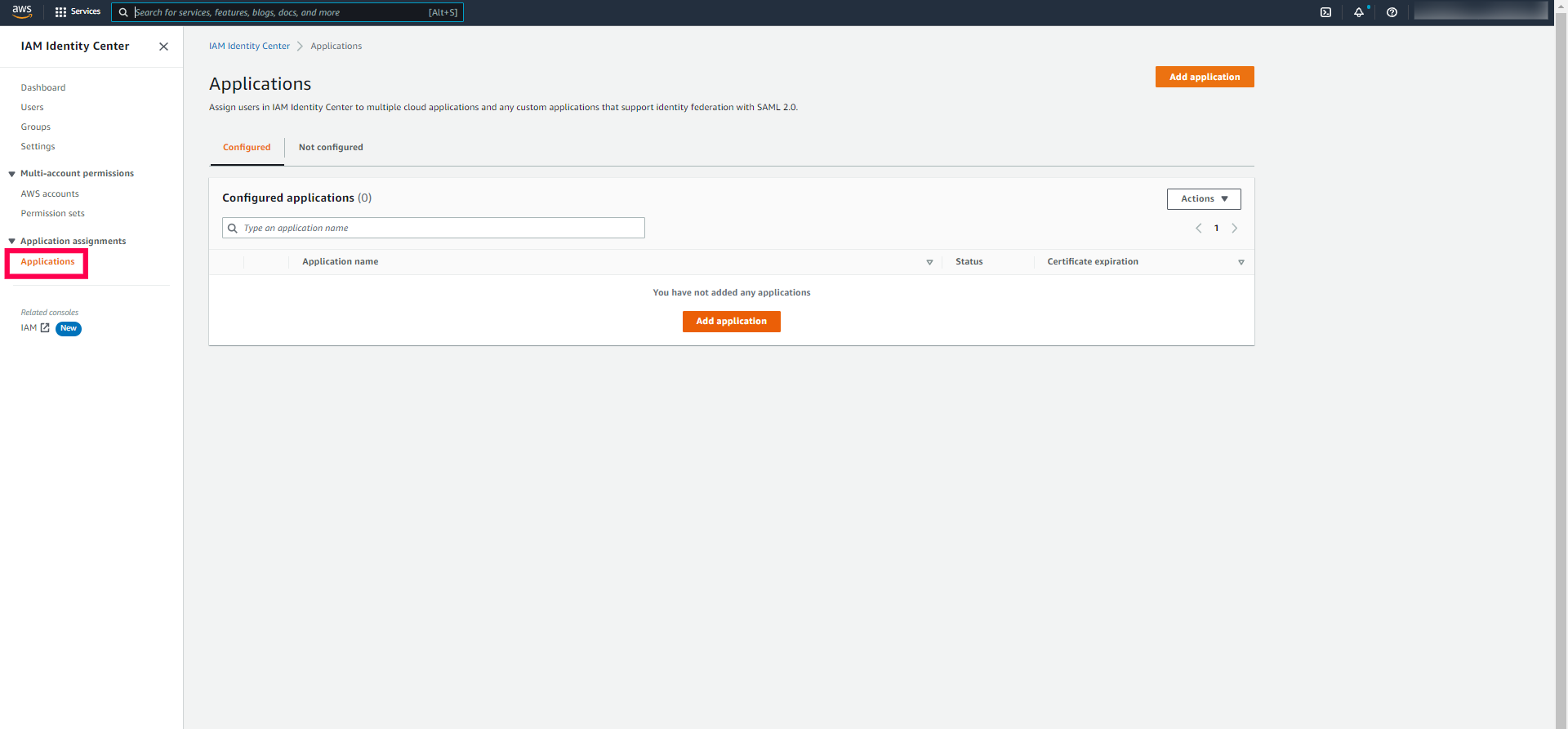This screenshot has width=1568, height=729.
Task: Select Applications in the sidebar
Action: (47, 262)
